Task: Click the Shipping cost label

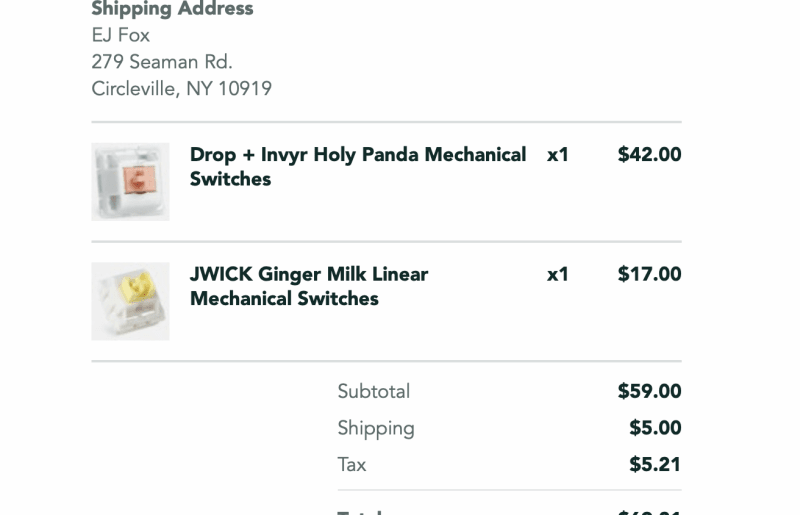Action: 375,428
